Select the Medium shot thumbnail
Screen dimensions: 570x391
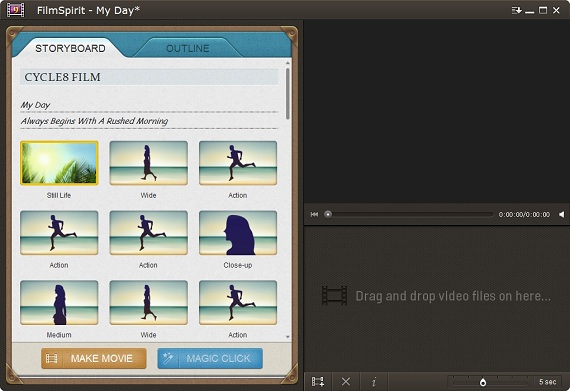click(x=59, y=303)
